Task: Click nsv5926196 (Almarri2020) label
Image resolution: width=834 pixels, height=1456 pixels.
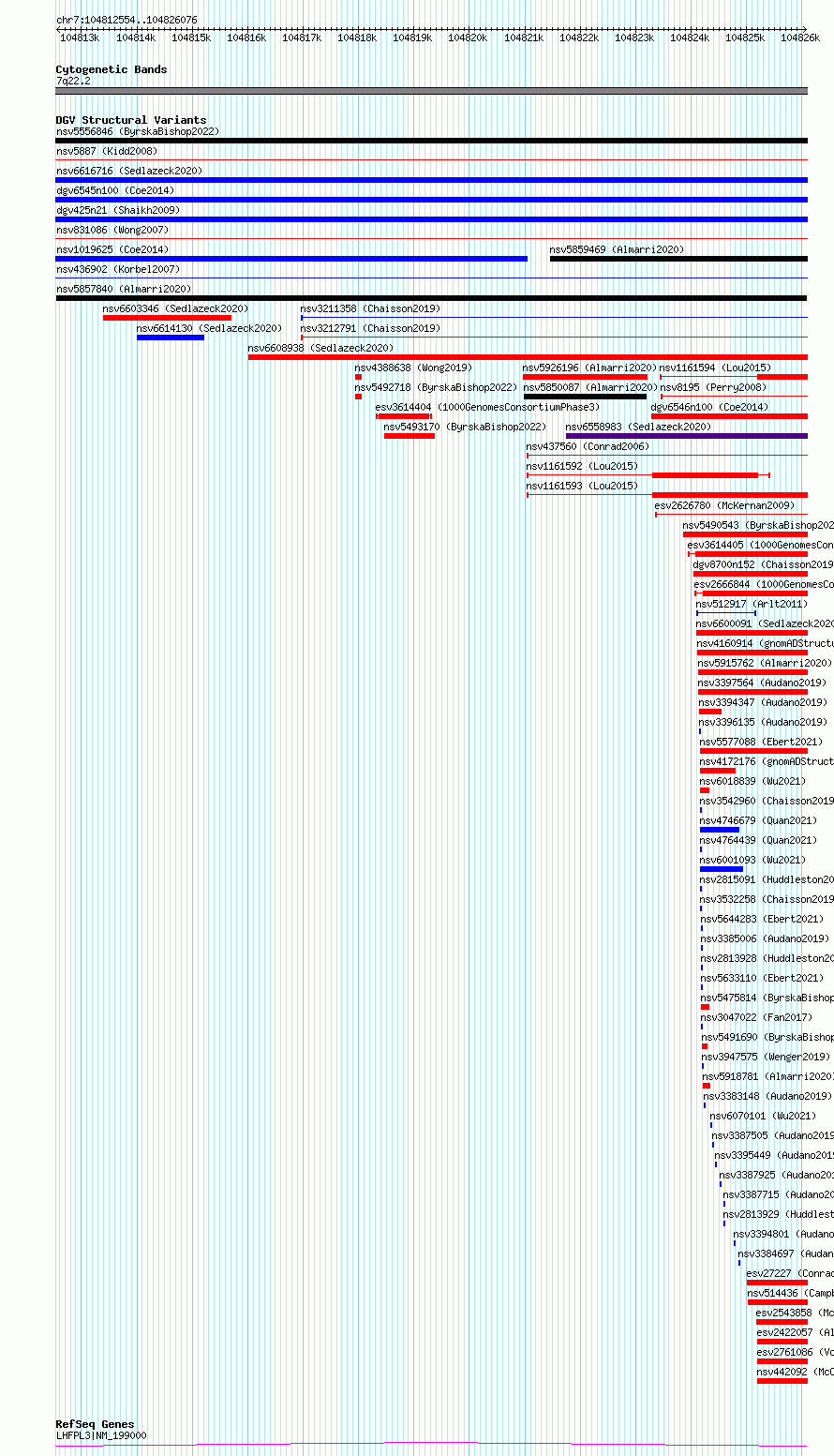Action: click(589, 368)
